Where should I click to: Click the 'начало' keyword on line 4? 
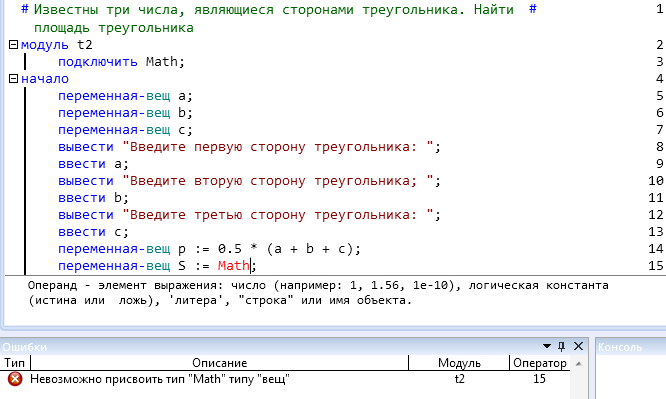point(45,79)
